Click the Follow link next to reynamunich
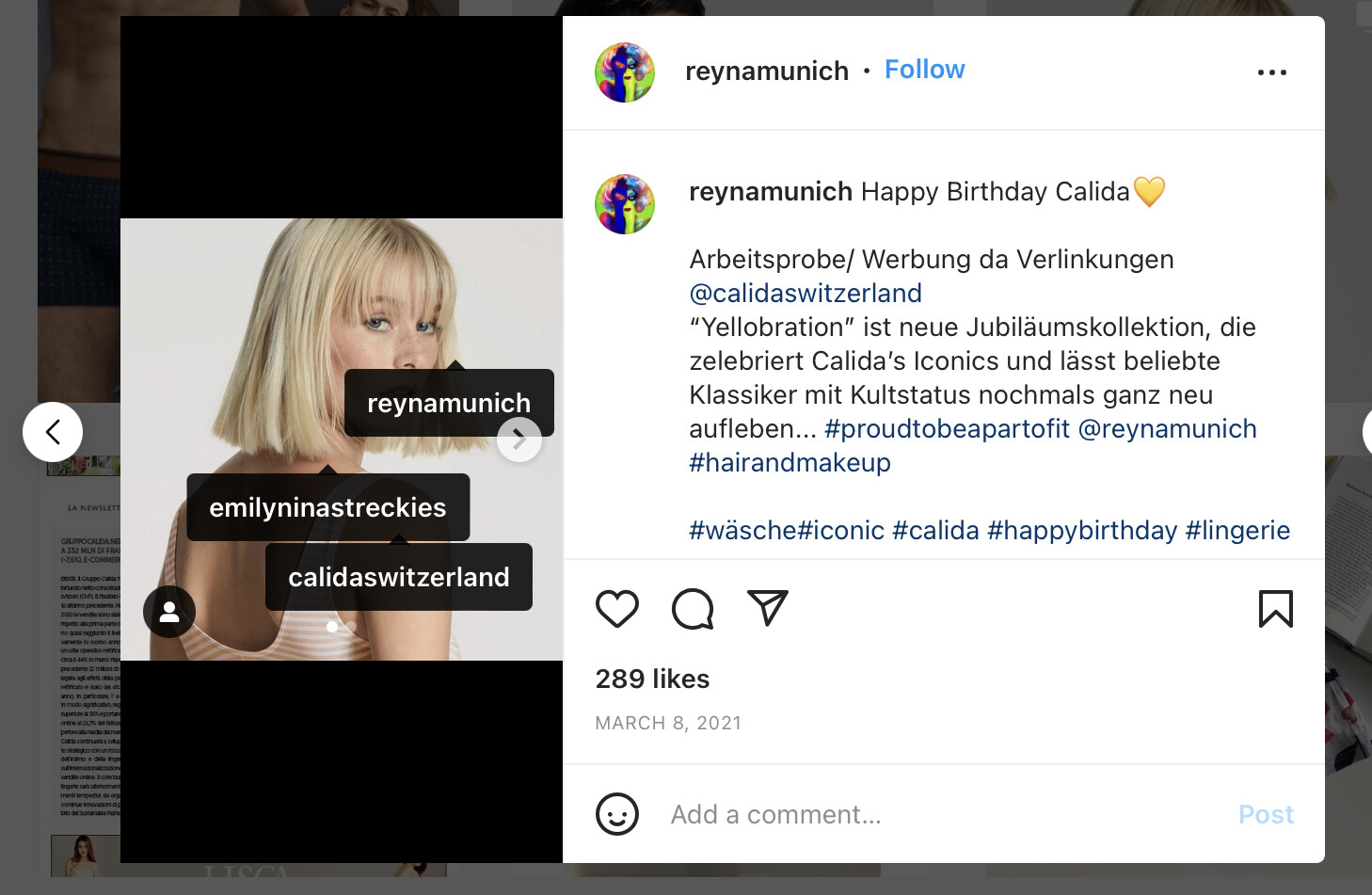The height and width of the screenshot is (895, 1372). coord(924,70)
